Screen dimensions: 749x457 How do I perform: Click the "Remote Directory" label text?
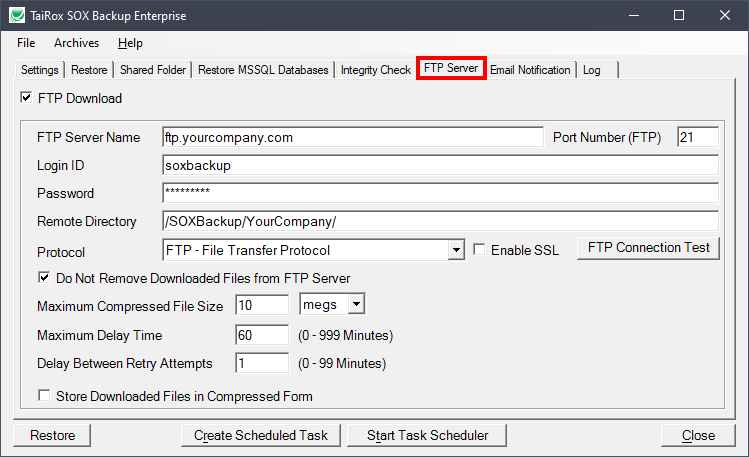point(87,222)
